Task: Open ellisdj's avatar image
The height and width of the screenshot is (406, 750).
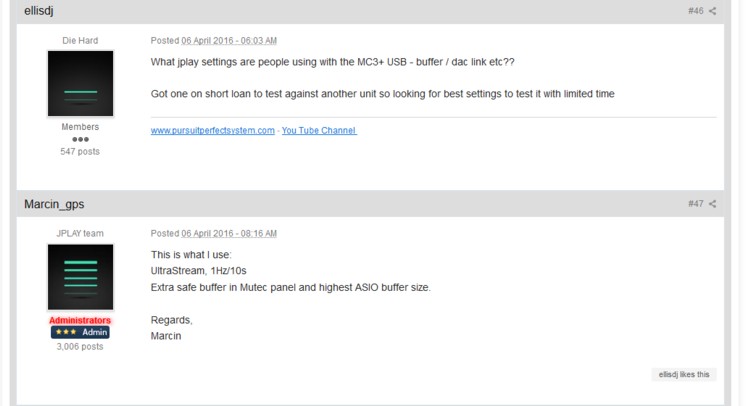Action: (80, 83)
